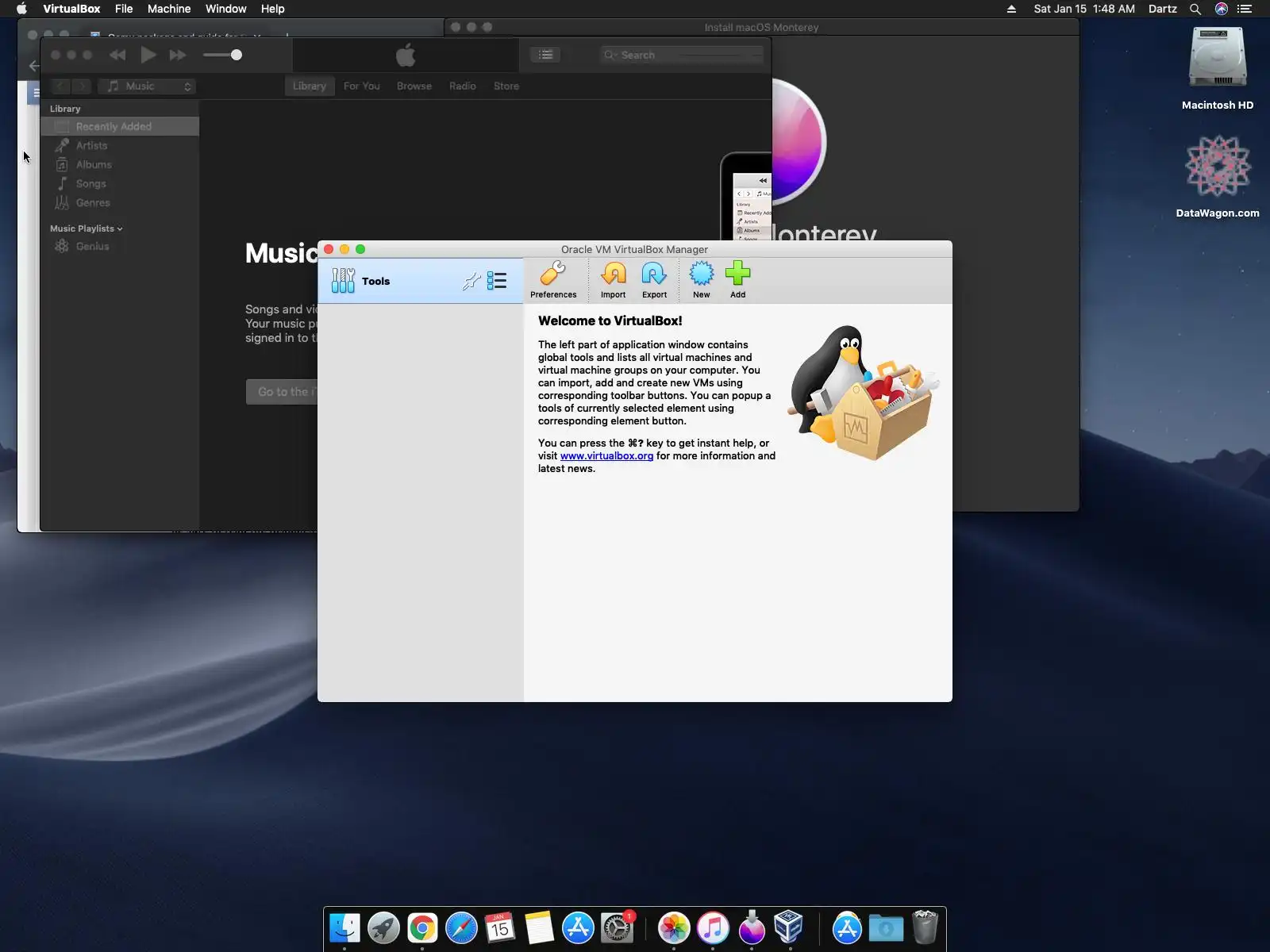This screenshot has height=952, width=1270.
Task: Open Finder from the Dock
Action: tap(344, 927)
